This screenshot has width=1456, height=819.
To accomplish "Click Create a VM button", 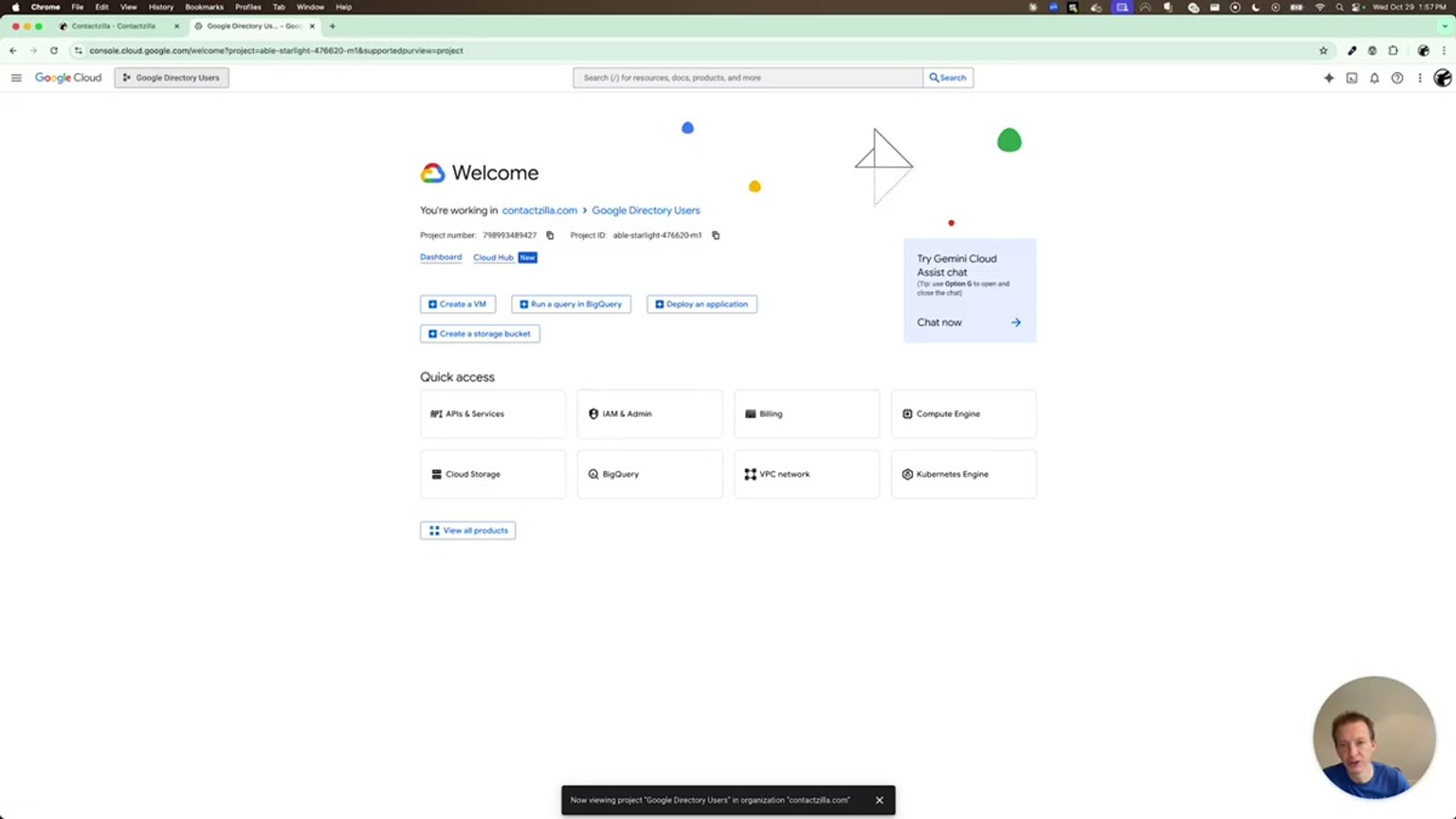I will (458, 304).
